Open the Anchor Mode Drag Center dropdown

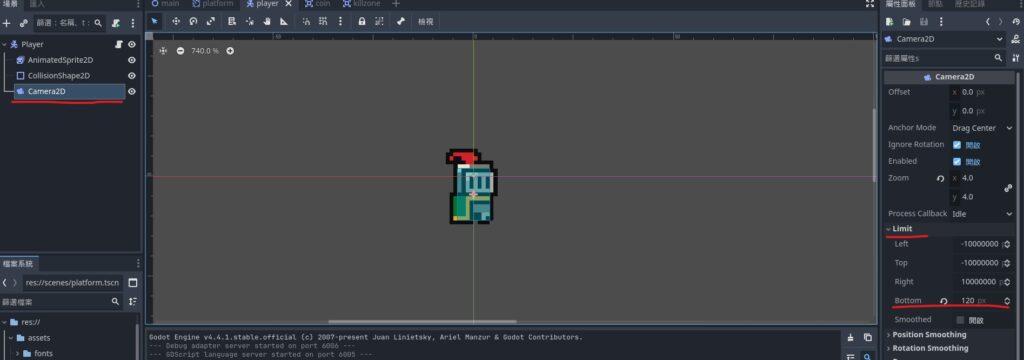(982, 128)
